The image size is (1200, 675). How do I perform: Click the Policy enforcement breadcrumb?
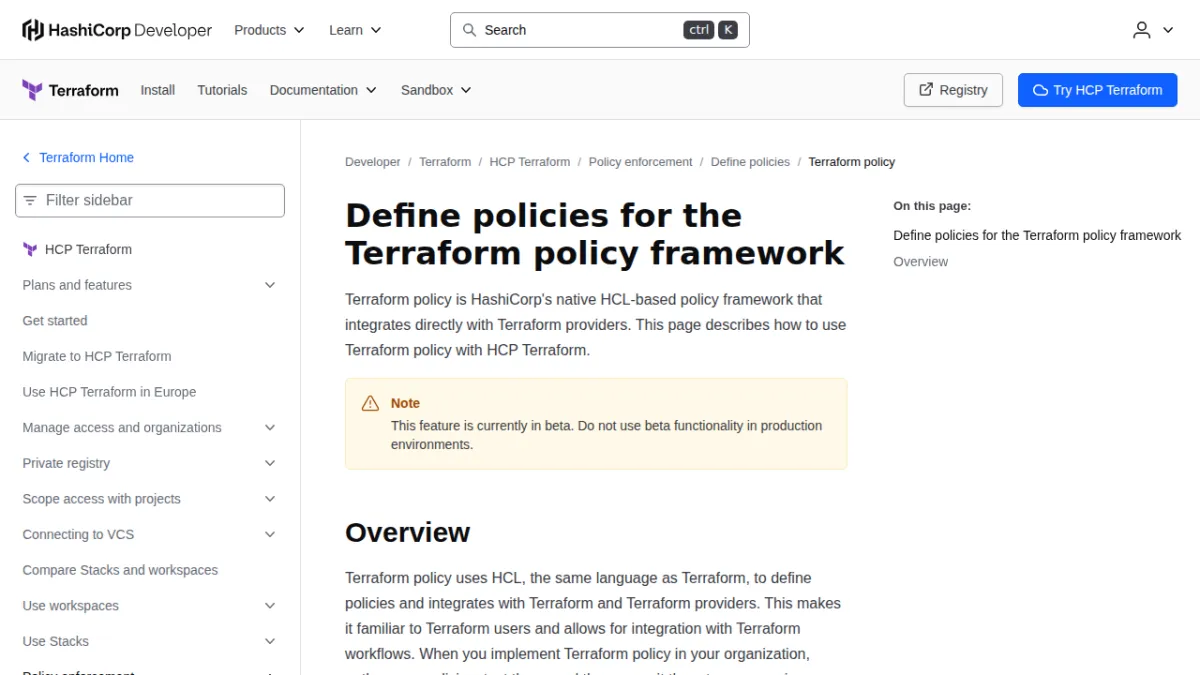tap(641, 162)
